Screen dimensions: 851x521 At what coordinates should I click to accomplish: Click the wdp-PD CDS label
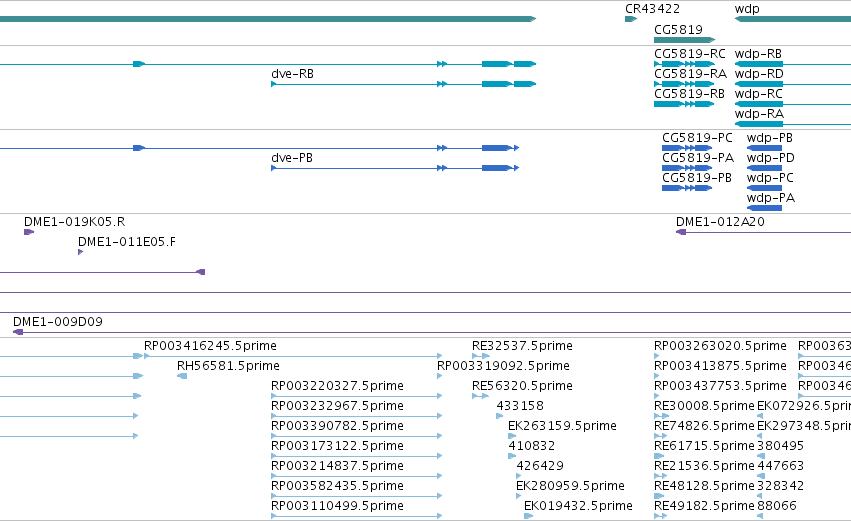771,158
